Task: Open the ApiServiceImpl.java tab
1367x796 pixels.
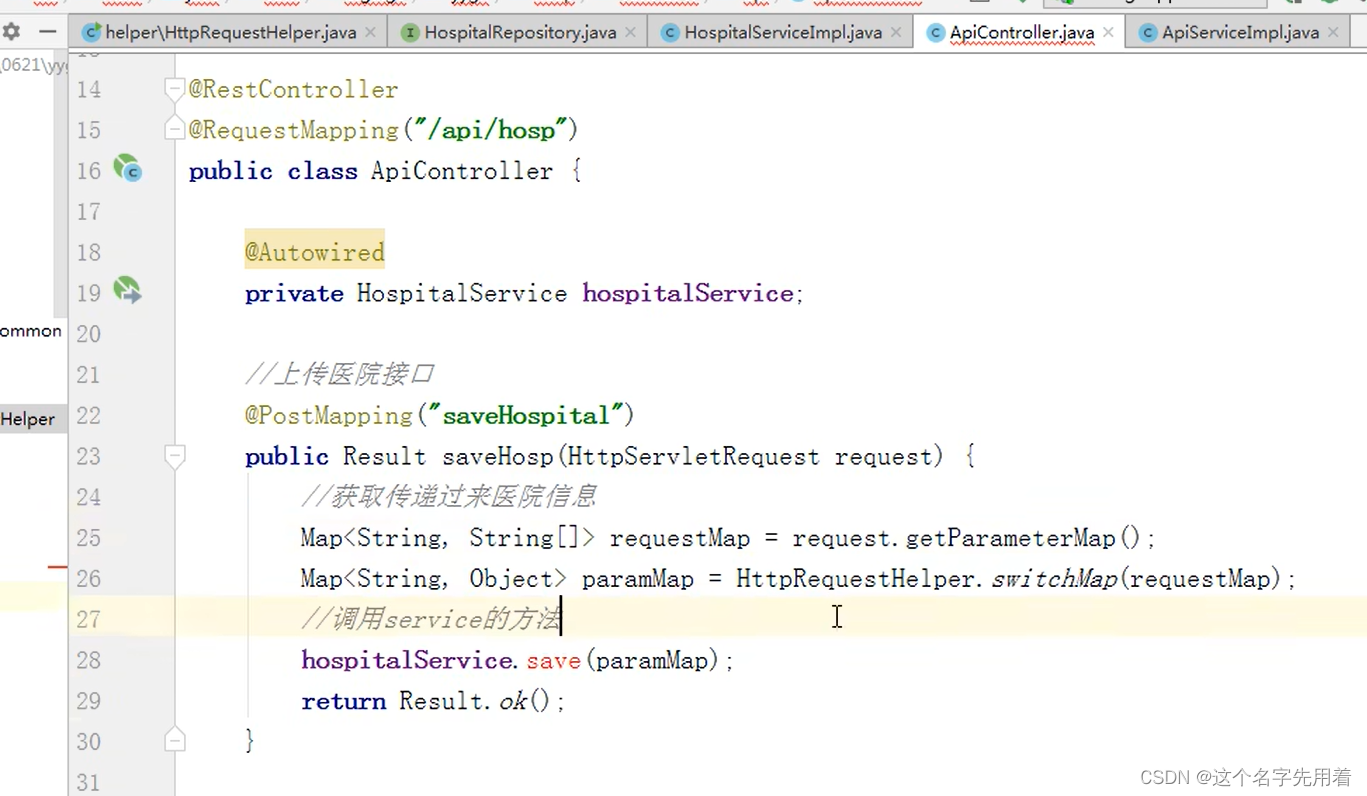Action: tap(1240, 33)
